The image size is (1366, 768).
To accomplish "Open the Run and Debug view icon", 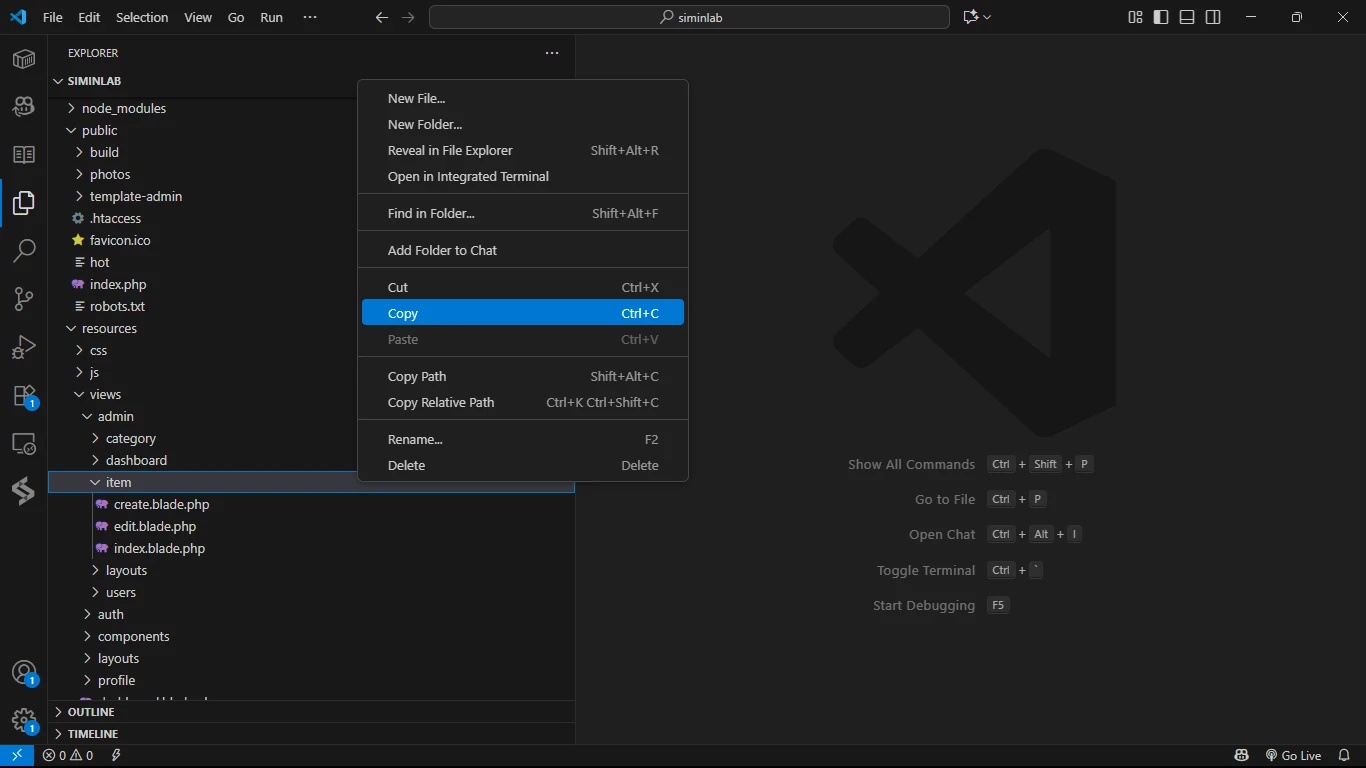I will (x=24, y=347).
